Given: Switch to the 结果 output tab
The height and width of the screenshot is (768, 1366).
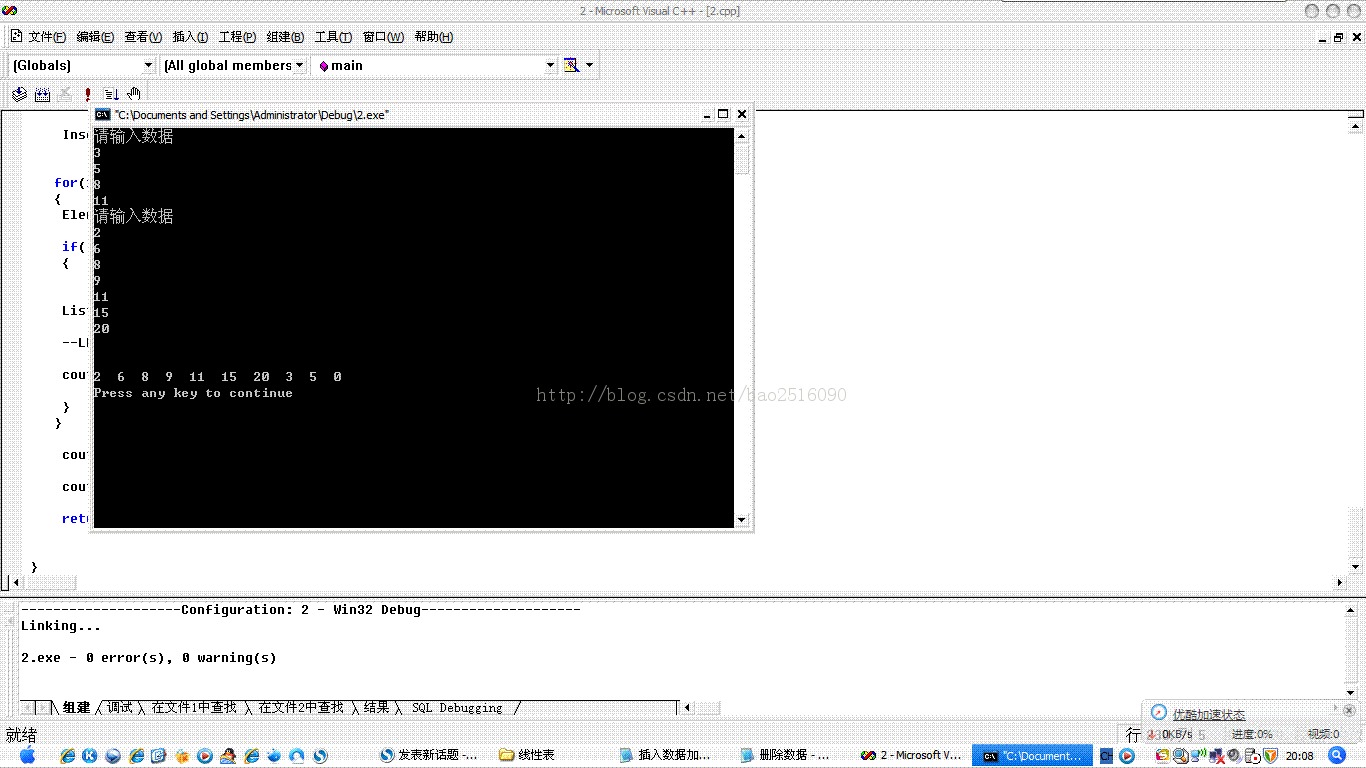Looking at the screenshot, I should (x=377, y=708).
